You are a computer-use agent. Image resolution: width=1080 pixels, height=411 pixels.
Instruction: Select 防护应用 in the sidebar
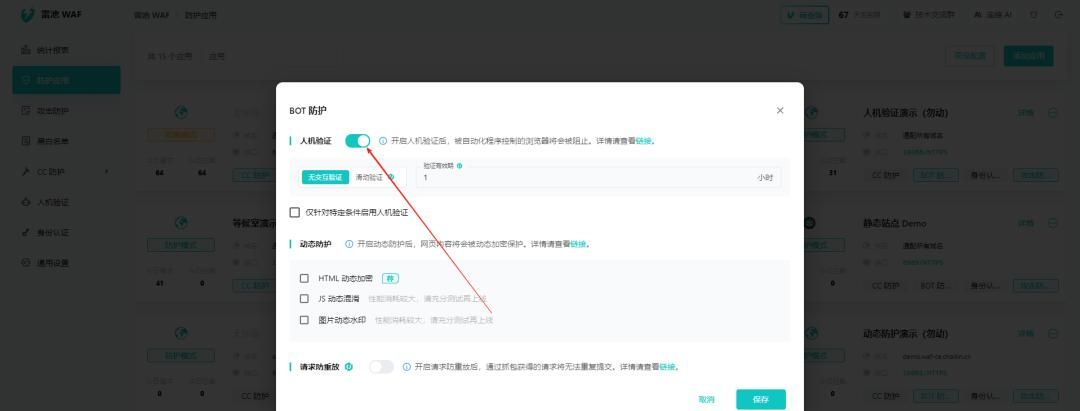(x=66, y=80)
